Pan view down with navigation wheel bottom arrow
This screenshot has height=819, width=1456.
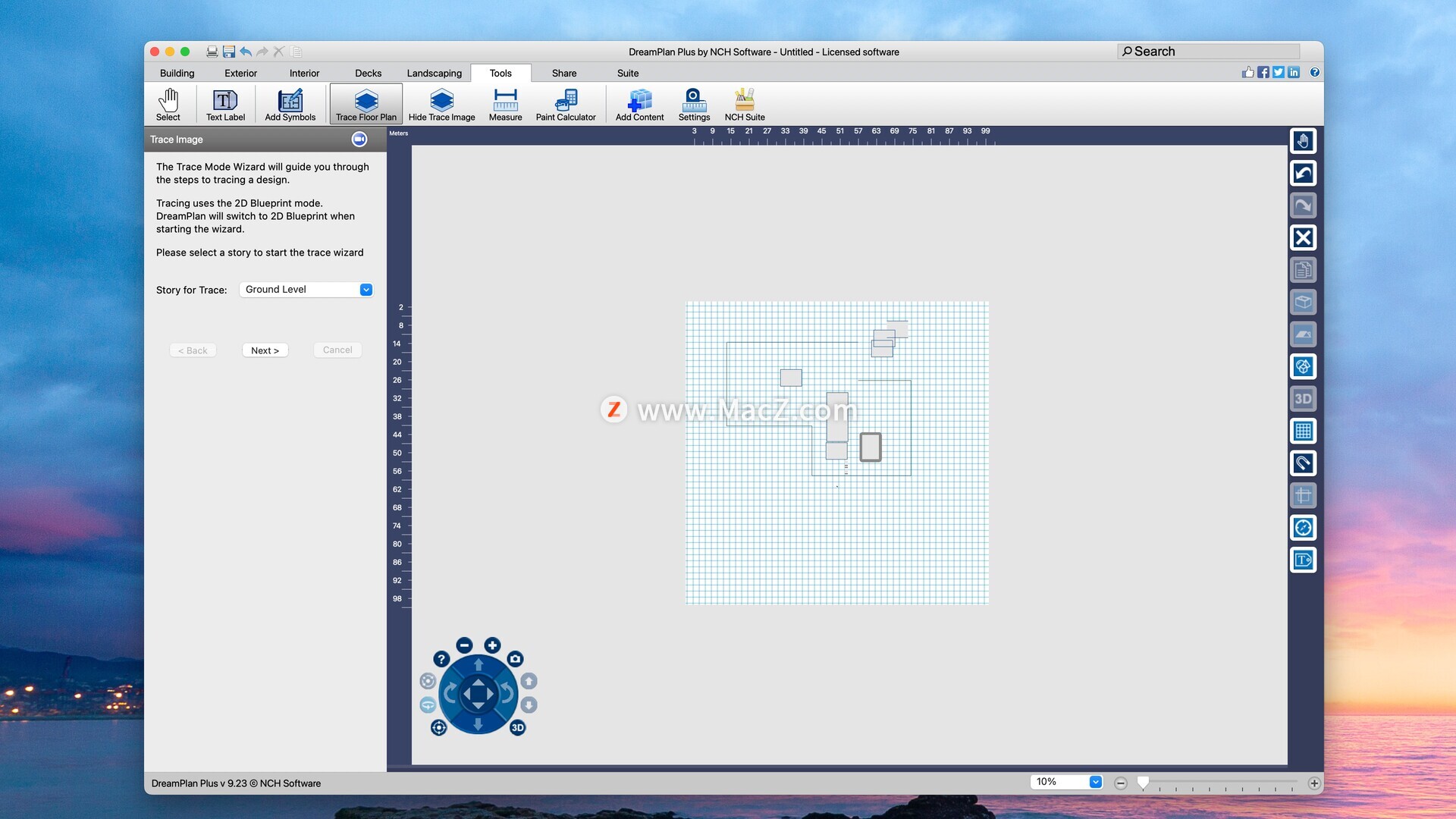coord(479,724)
